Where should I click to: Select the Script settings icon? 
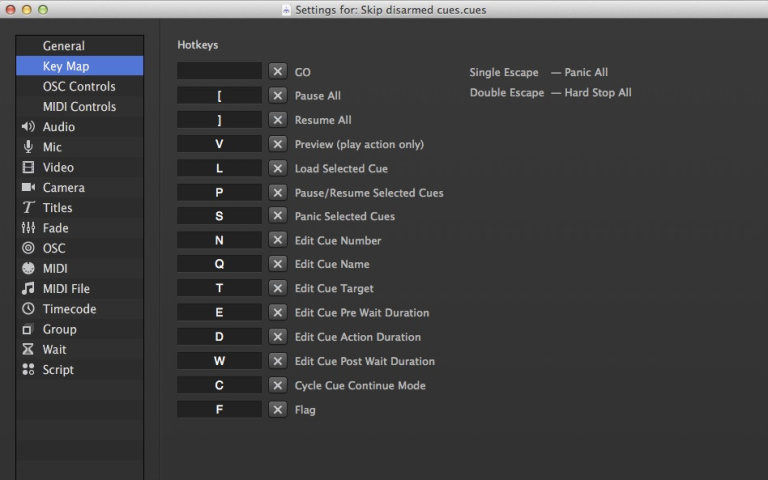coord(28,369)
